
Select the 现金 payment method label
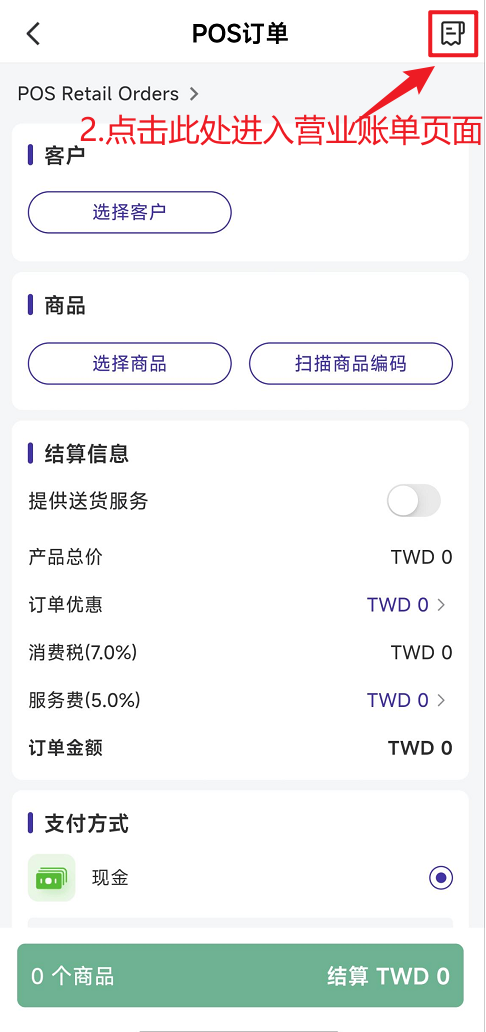click(x=110, y=877)
